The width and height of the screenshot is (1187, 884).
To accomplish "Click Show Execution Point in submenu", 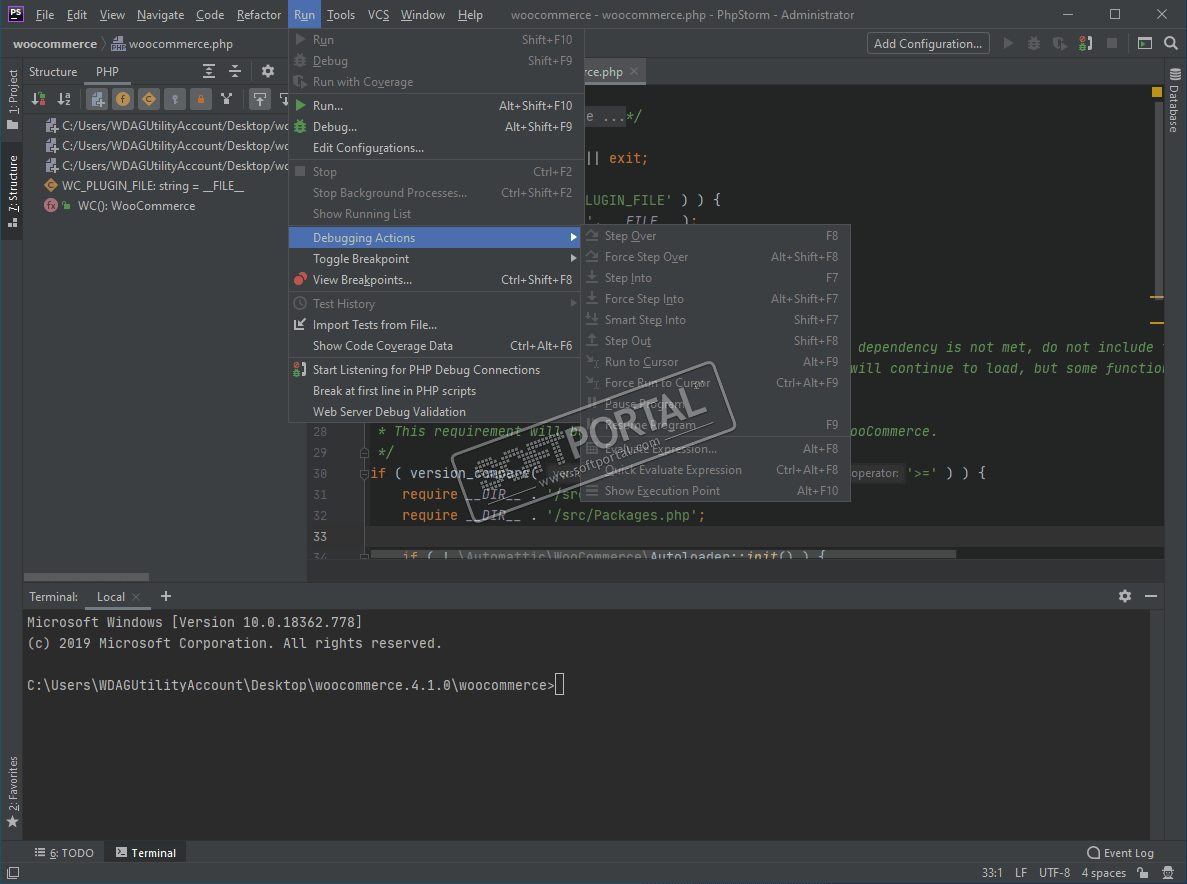I will click(x=715, y=491).
